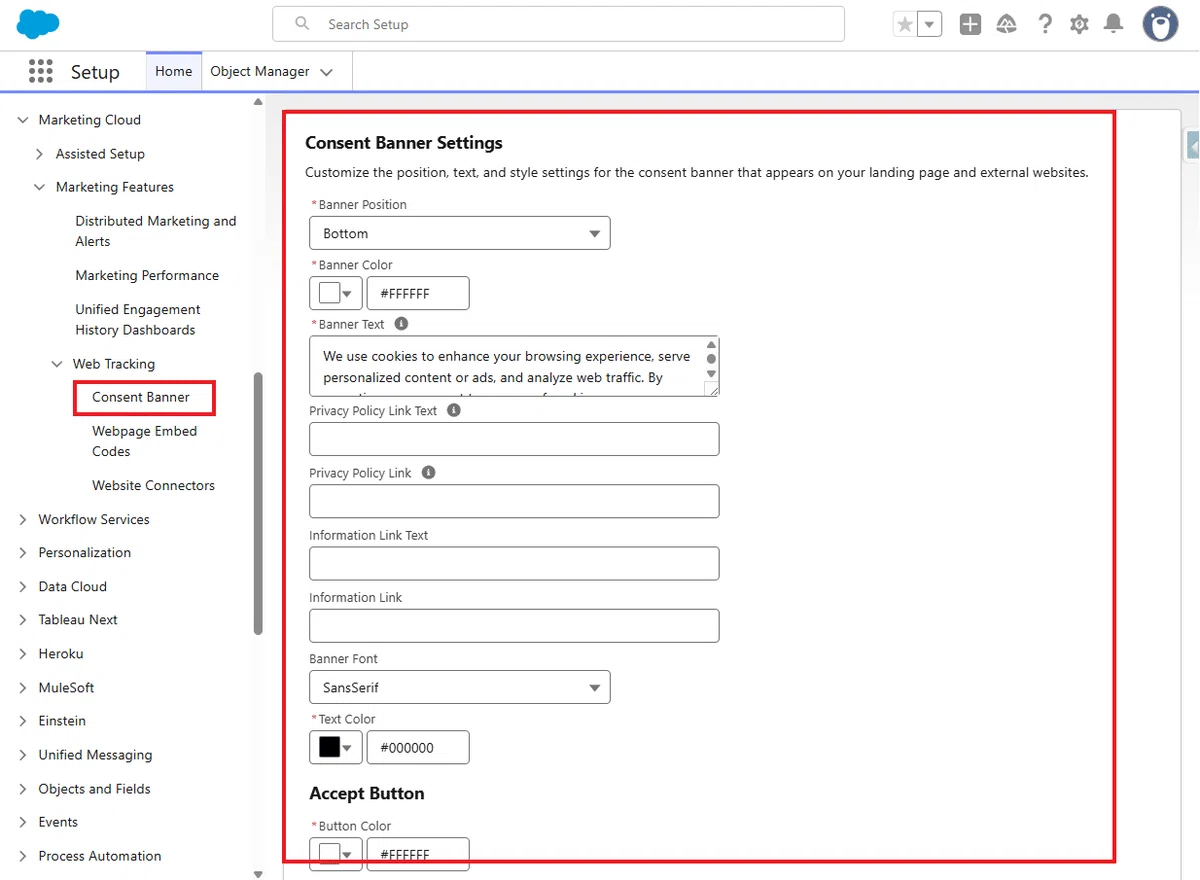Screen dimensions: 1200x880
Task: Click the sidebar scroll down arrow
Action: [258, 874]
